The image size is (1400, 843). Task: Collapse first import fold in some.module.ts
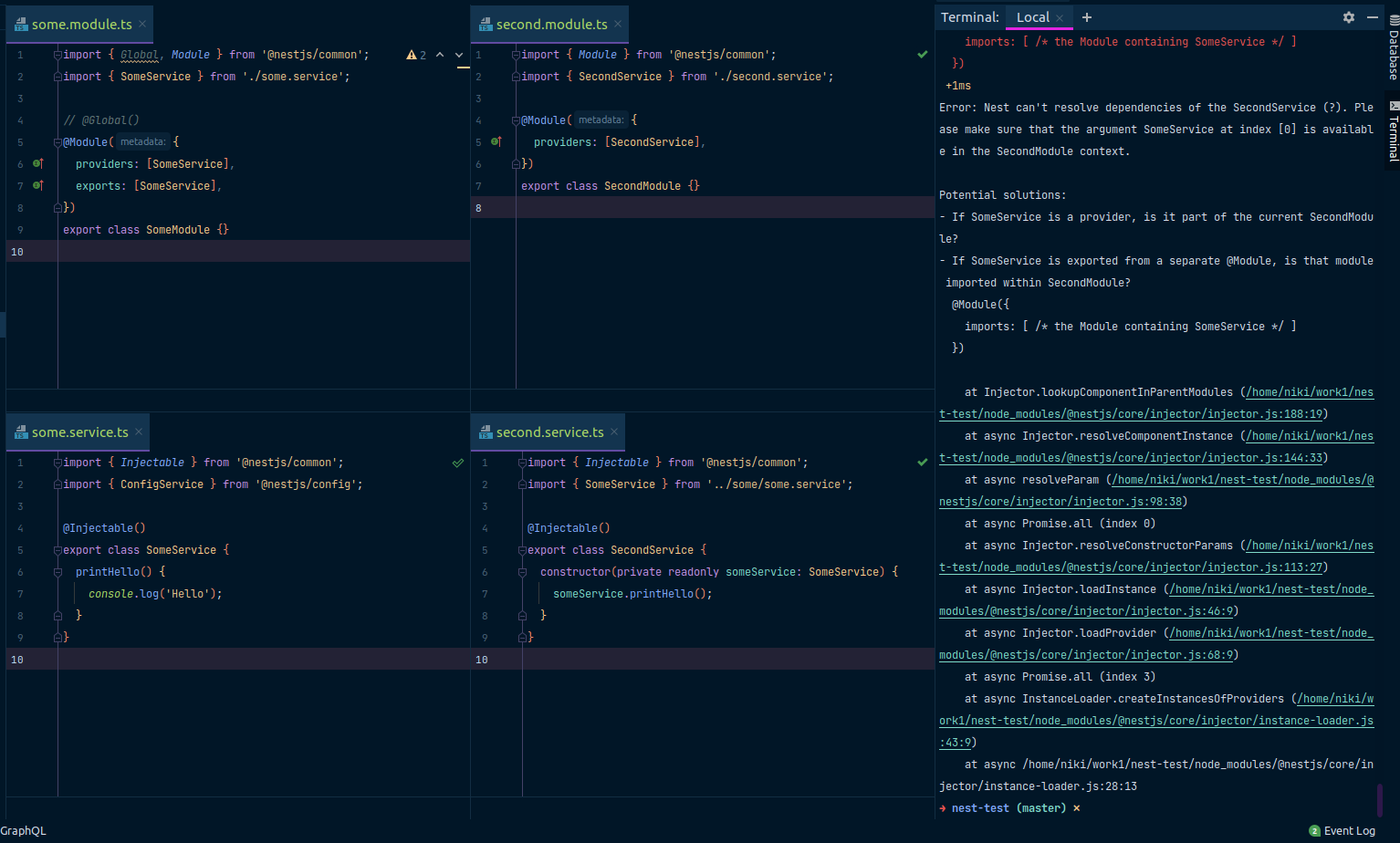pos(57,55)
